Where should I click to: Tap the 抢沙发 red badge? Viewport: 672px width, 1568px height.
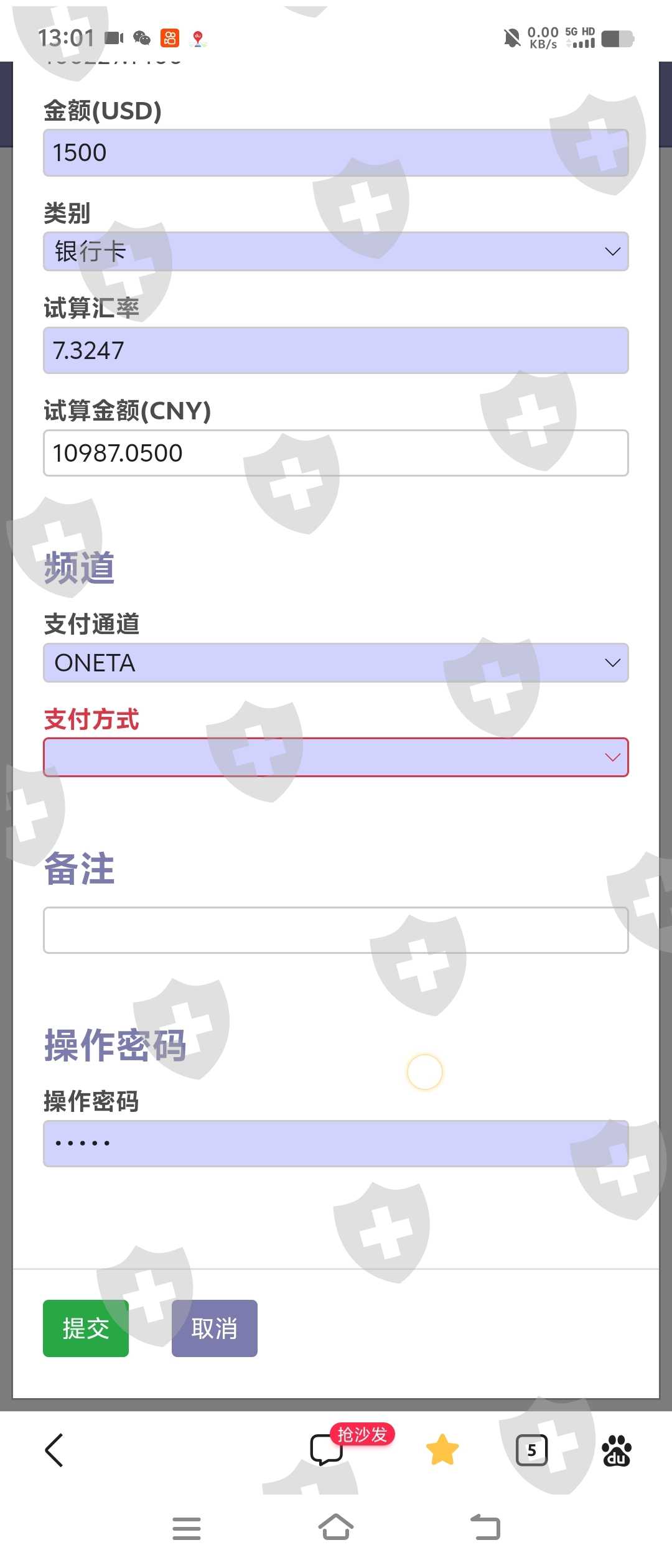click(x=362, y=1434)
